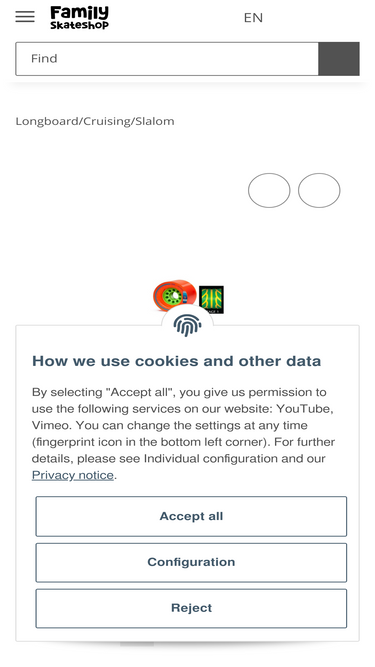Select the orange wheel product thumbnail
The height and width of the screenshot is (667, 375).
tap(175, 295)
